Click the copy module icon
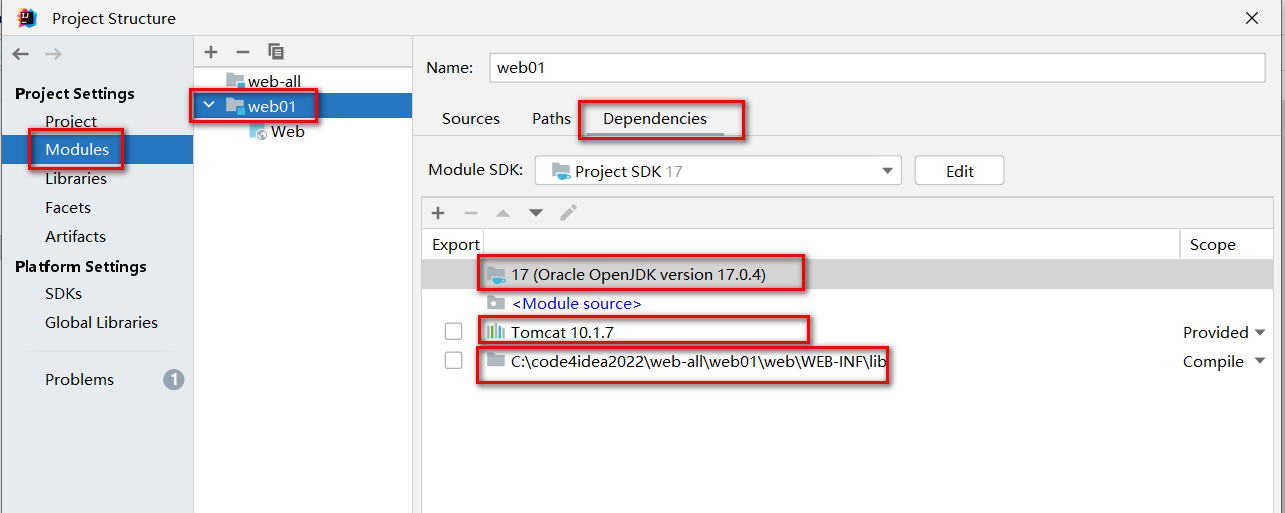This screenshot has height=513, width=1285. (276, 52)
